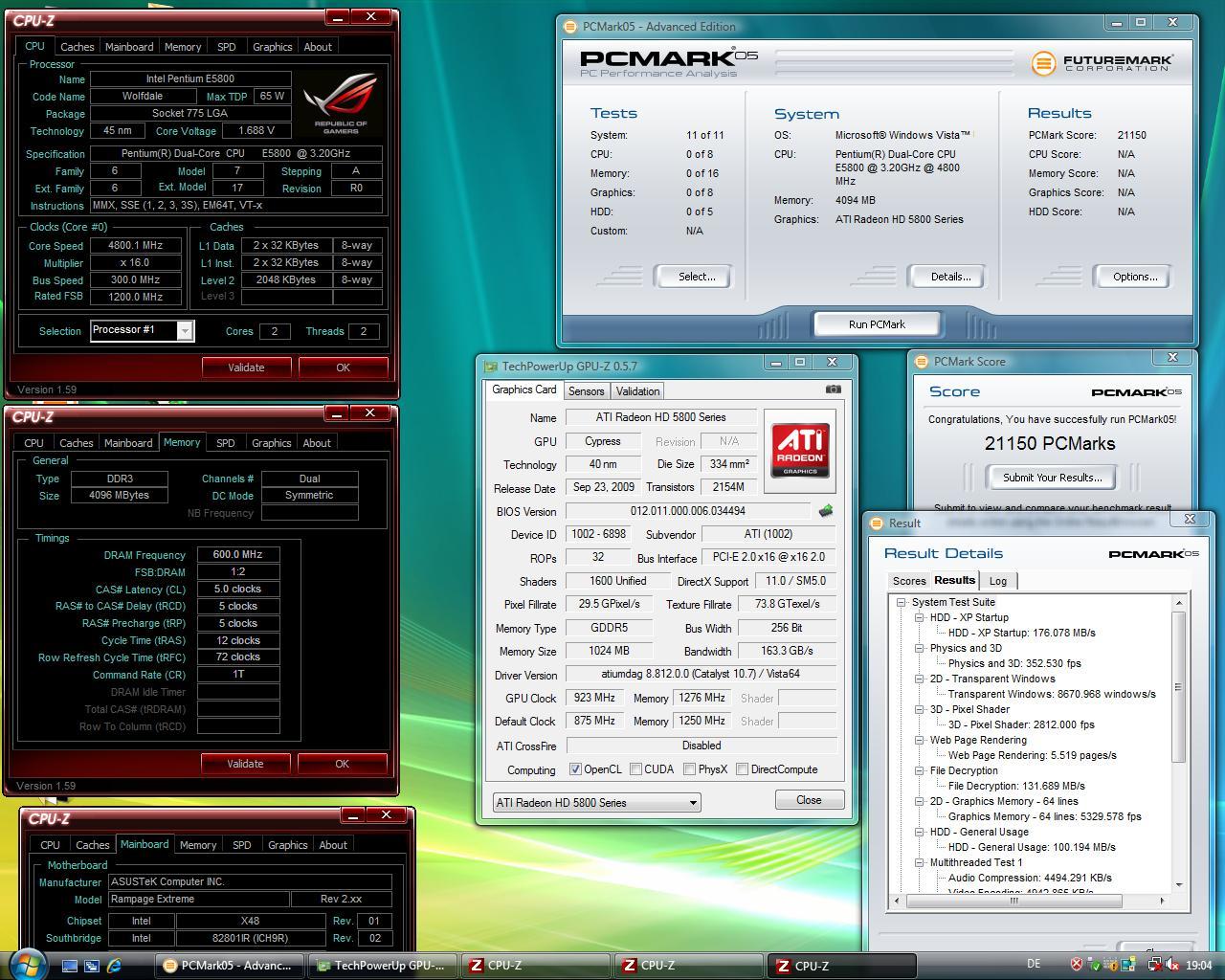
Task: Click the ATI Radeon Graphics logo
Action: coord(798,451)
